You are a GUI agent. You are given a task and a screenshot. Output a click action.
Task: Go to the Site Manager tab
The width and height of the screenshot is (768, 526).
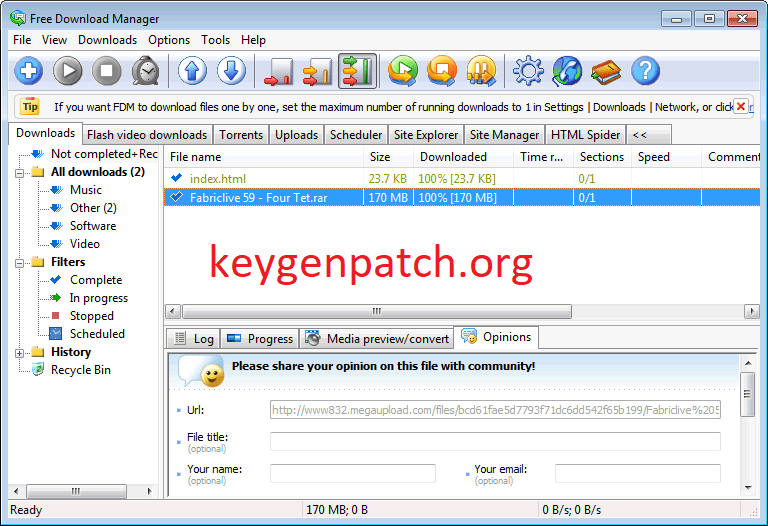[504, 135]
